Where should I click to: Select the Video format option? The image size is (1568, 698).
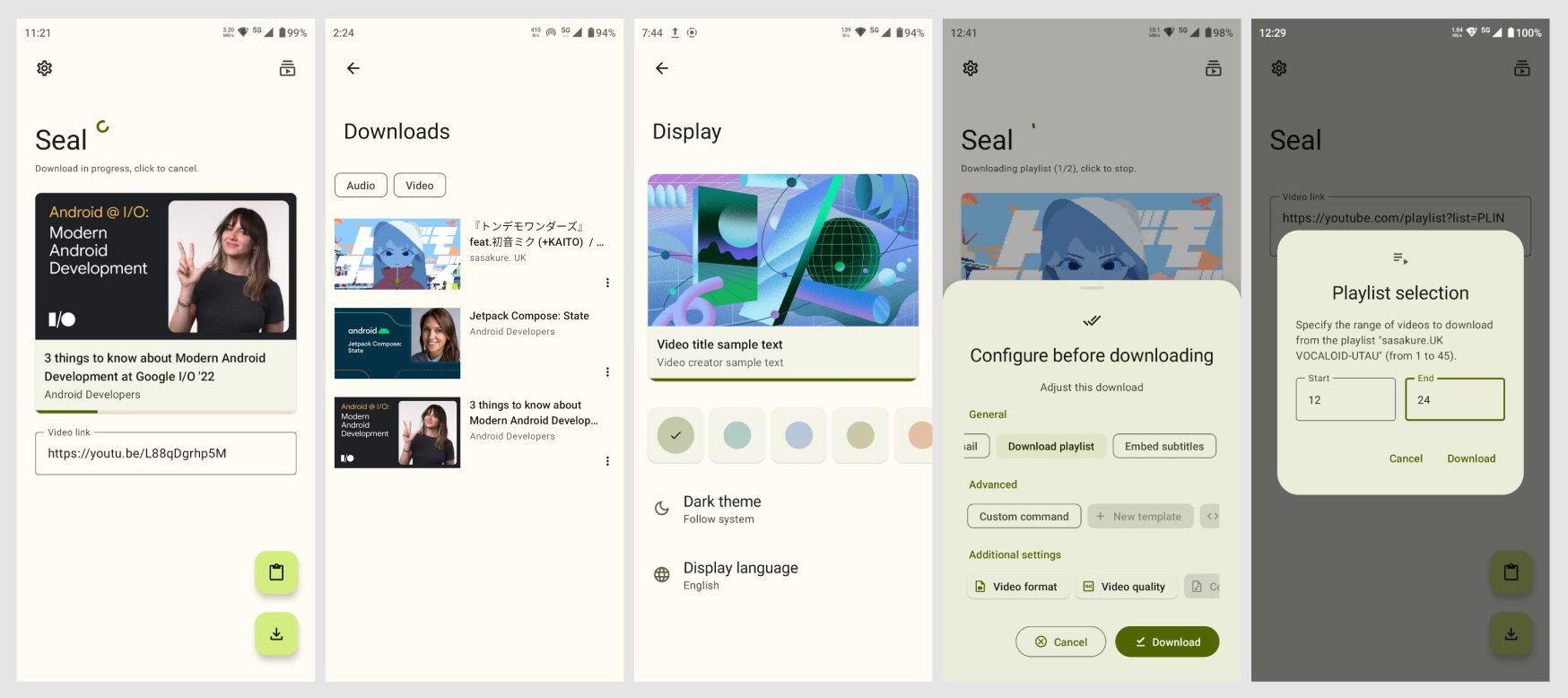(1017, 587)
